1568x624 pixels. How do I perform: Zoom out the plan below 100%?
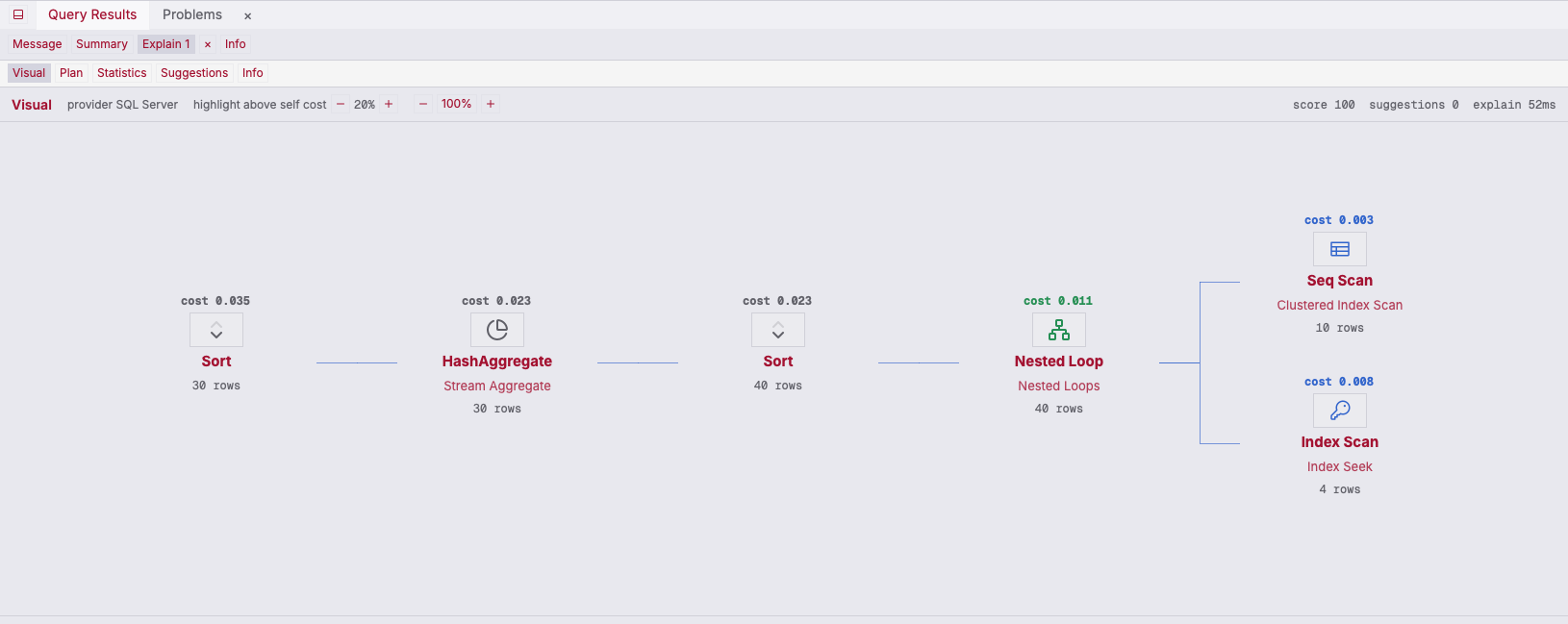[423, 104]
